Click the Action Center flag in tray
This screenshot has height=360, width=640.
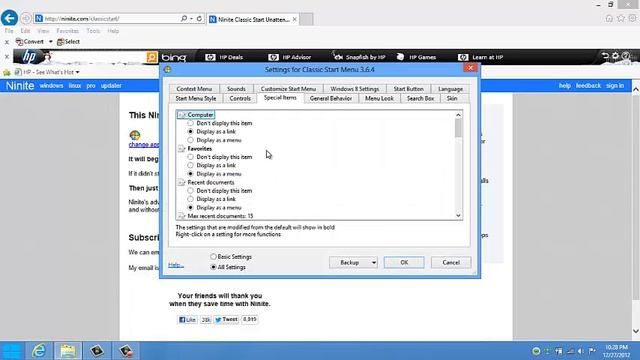[592, 351]
